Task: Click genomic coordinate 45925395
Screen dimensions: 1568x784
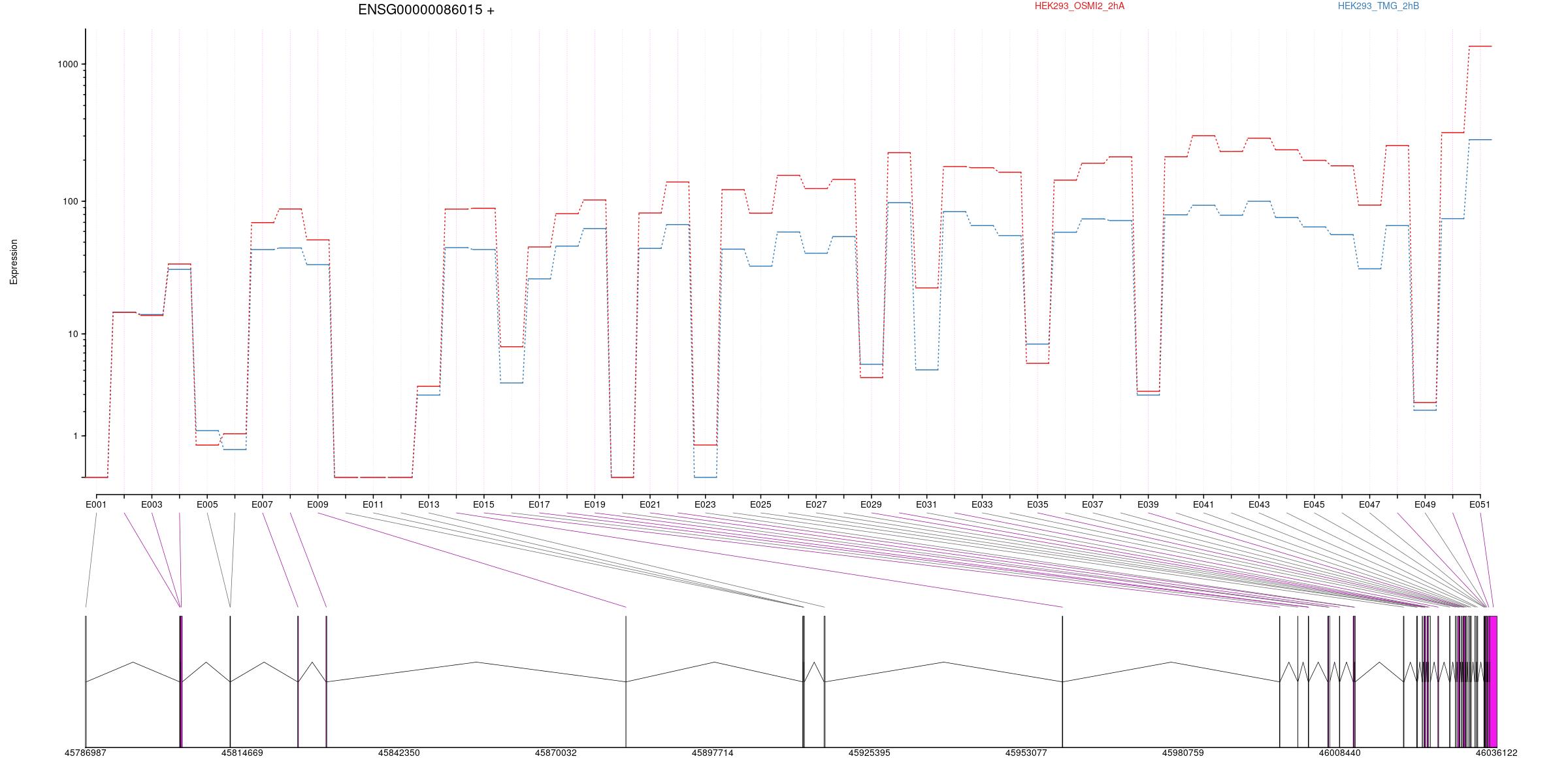Action: pyautogui.click(x=870, y=753)
